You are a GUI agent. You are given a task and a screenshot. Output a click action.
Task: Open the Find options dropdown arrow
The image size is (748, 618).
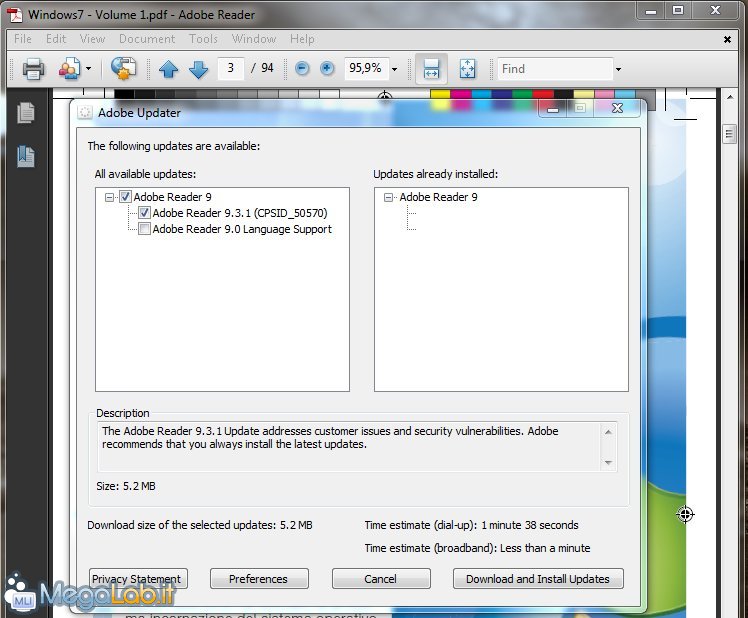618,69
